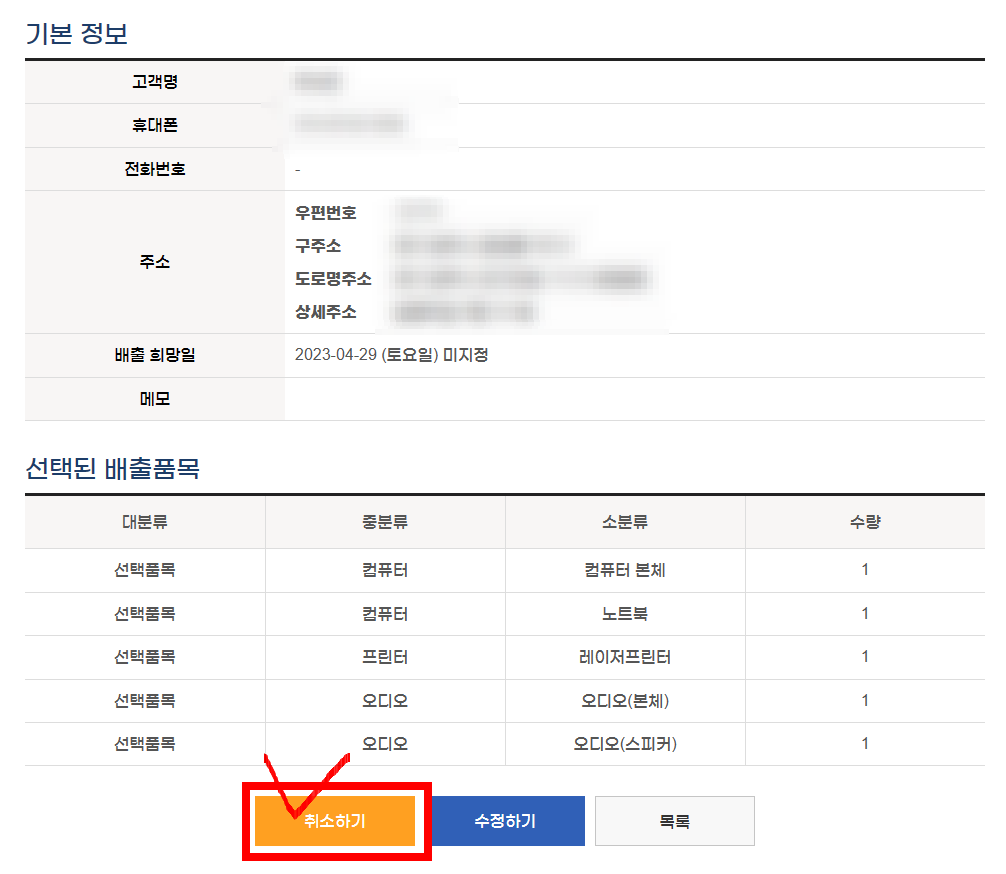
Task: Click the 전화번호 field value
Action: [x=300, y=169]
